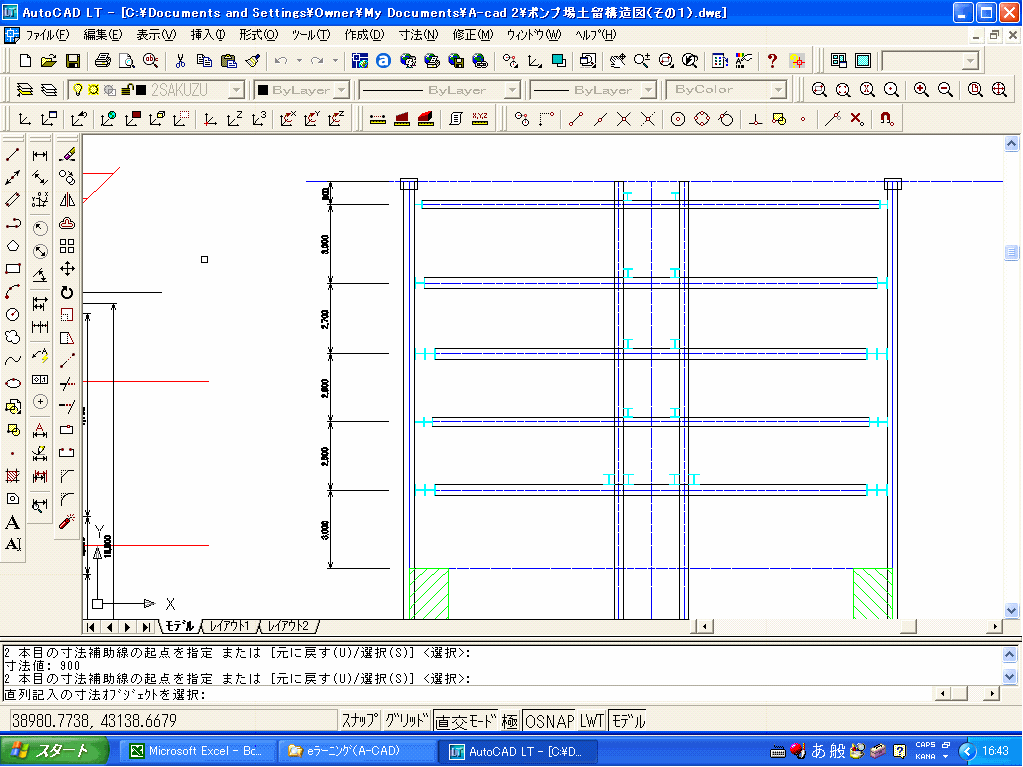The height and width of the screenshot is (767, 1023).
Task: Open the 表示(V) menu
Action: click(156, 35)
